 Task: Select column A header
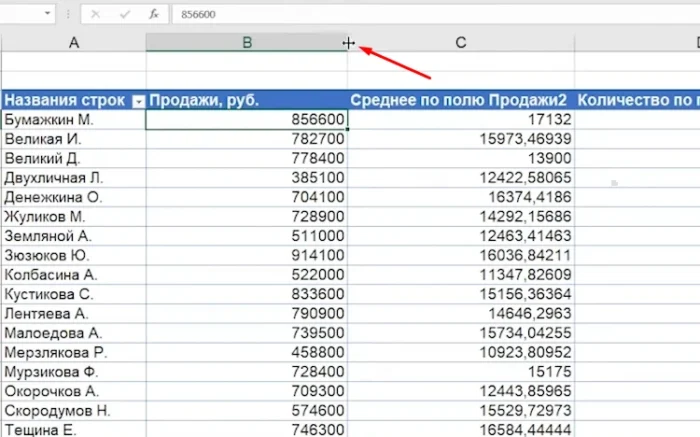73,42
